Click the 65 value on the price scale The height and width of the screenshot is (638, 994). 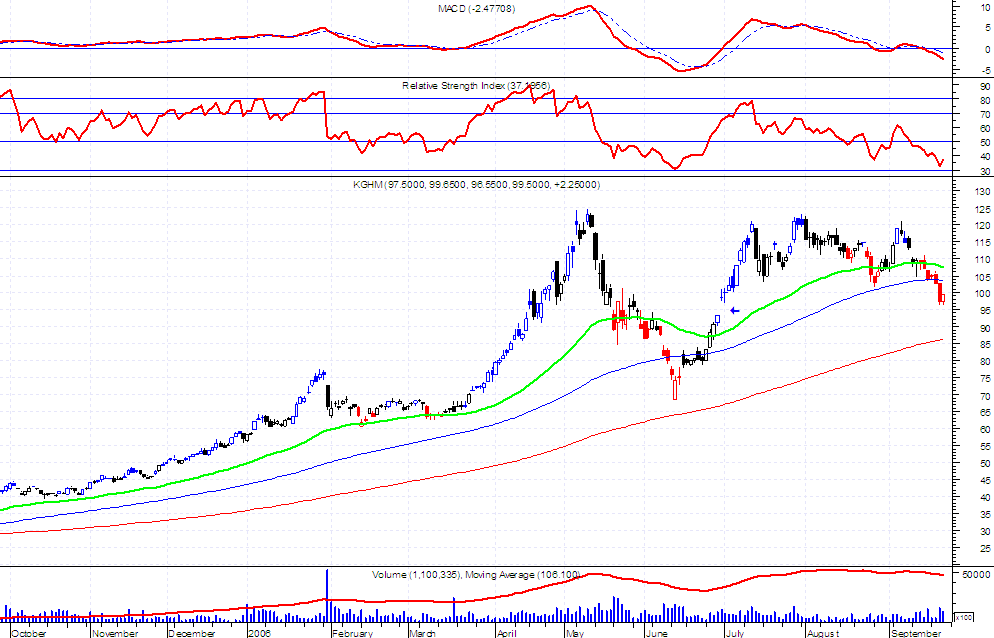985,413
